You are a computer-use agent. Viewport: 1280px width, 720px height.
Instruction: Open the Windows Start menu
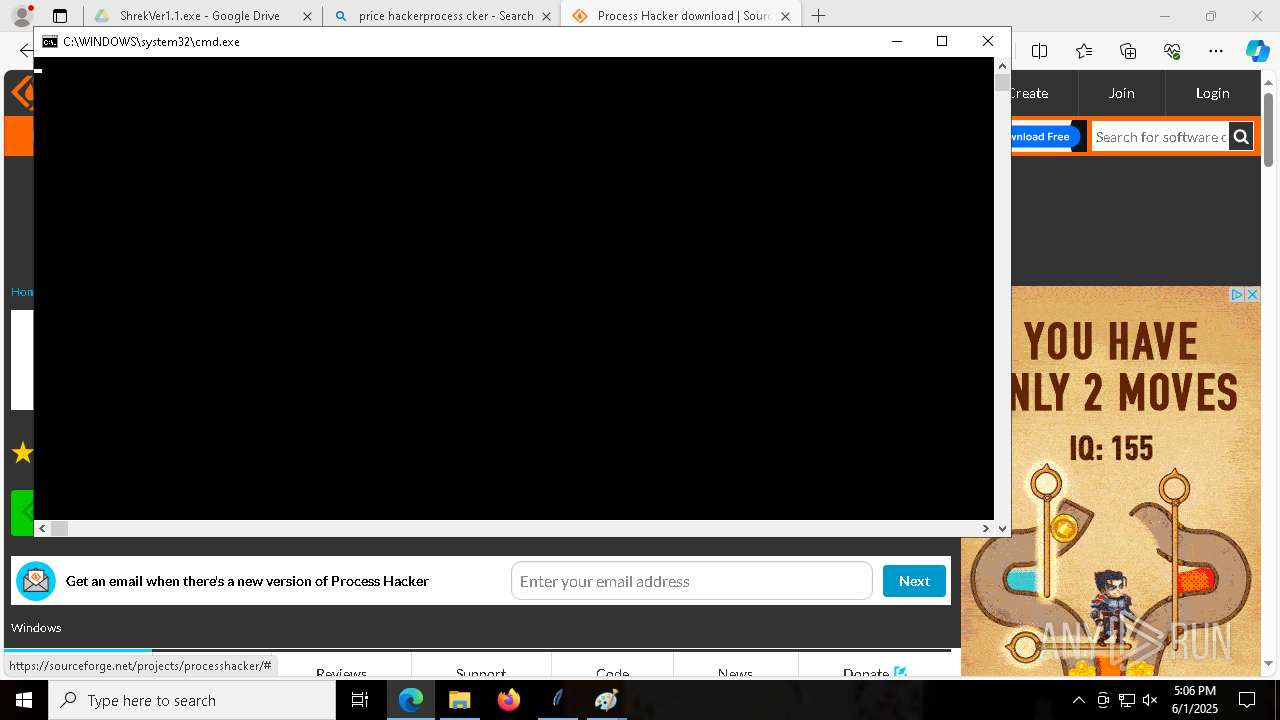(x=24, y=700)
